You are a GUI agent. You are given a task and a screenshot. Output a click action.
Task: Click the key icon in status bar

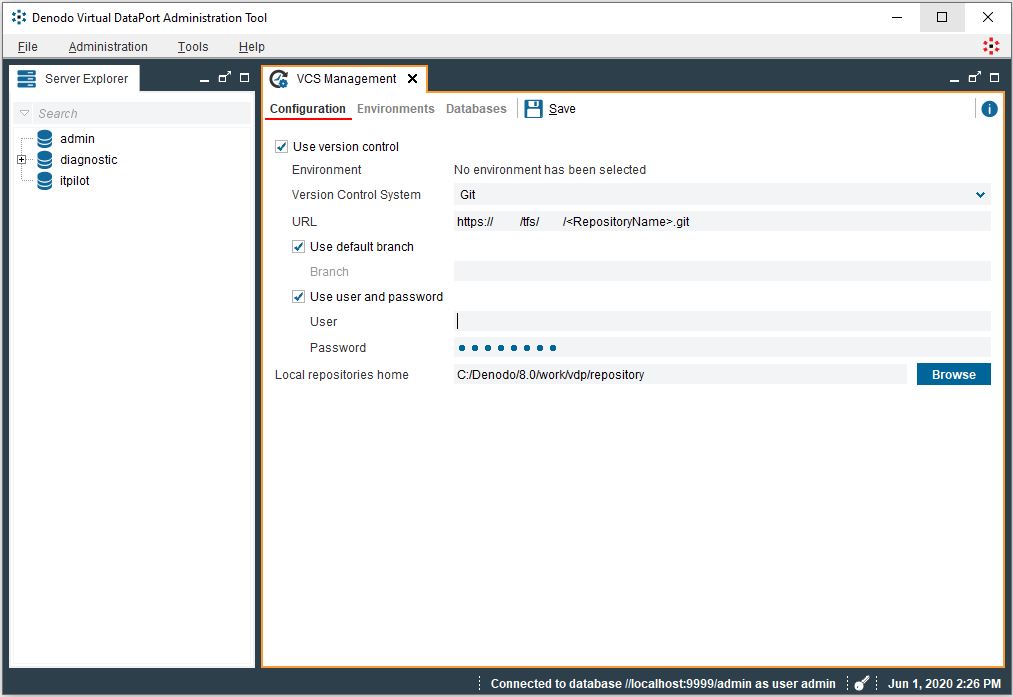tap(861, 683)
